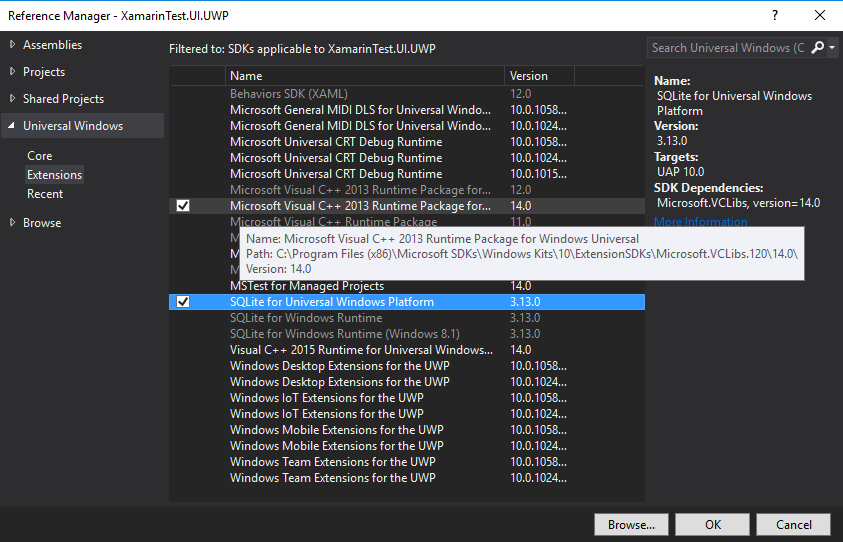Open the Recent subcategory
The image size is (843, 542).
point(45,194)
